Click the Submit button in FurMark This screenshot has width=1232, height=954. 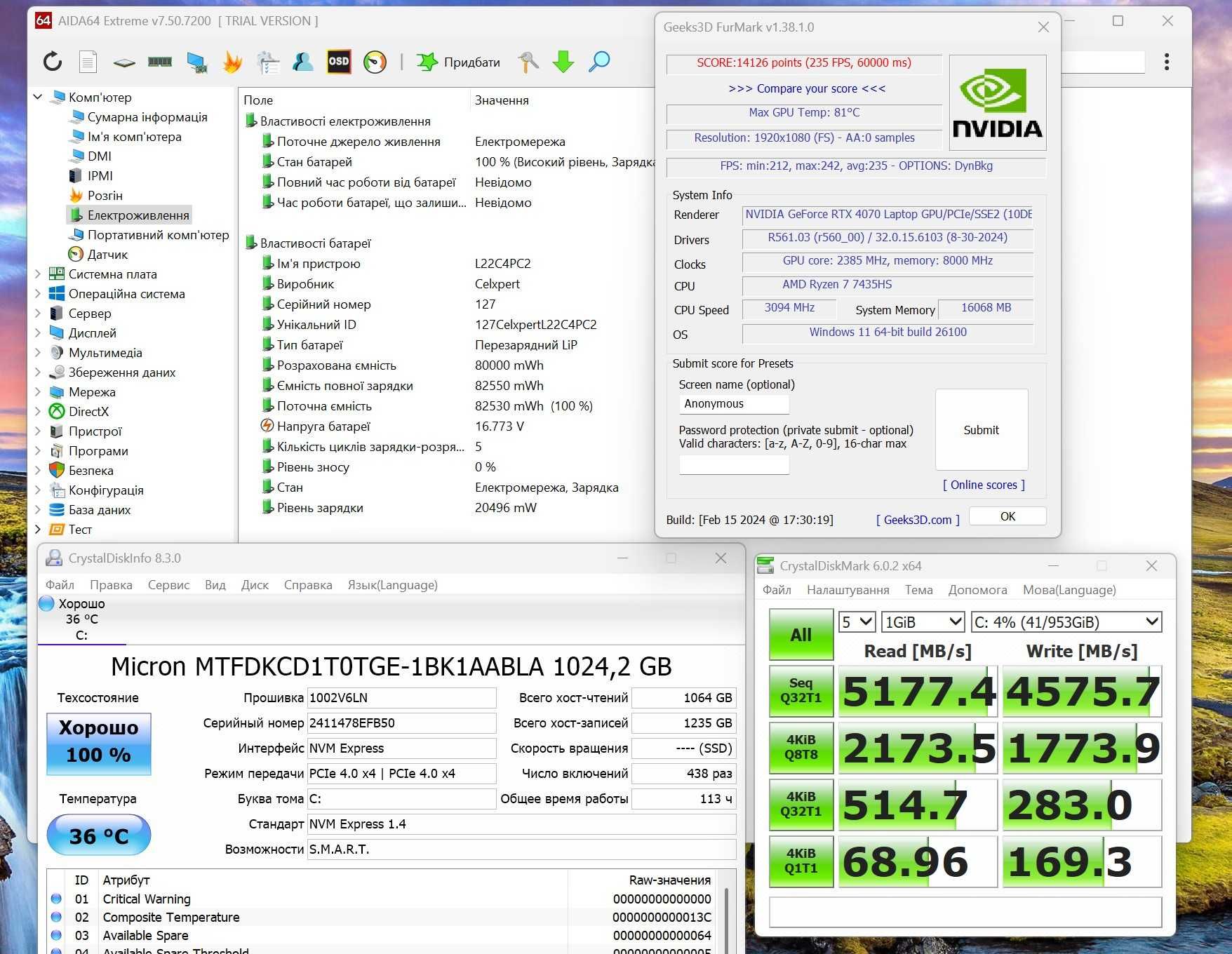(982, 430)
